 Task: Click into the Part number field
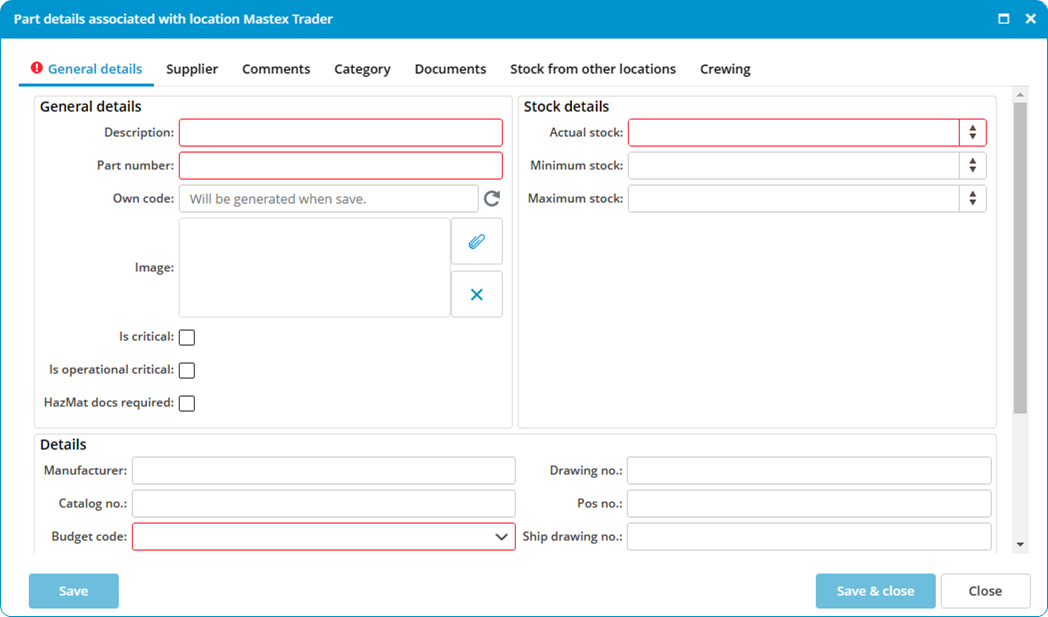tap(341, 165)
